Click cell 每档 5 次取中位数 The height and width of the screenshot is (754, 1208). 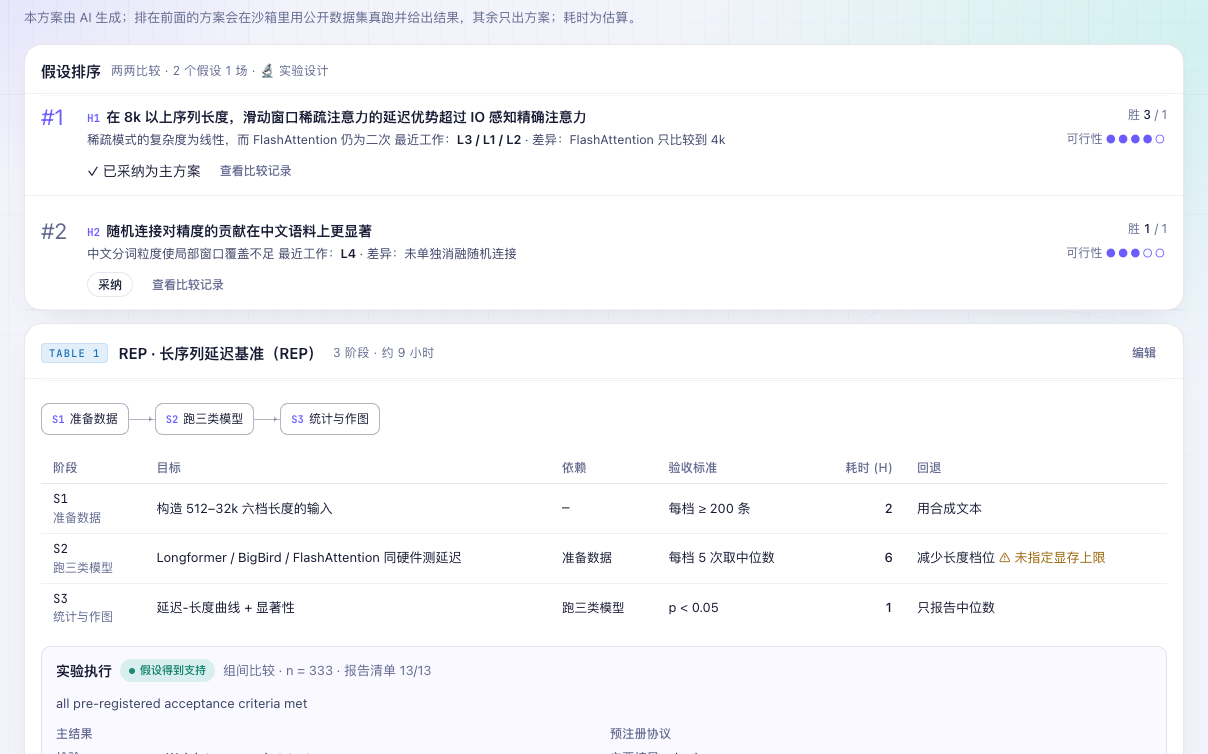point(721,558)
